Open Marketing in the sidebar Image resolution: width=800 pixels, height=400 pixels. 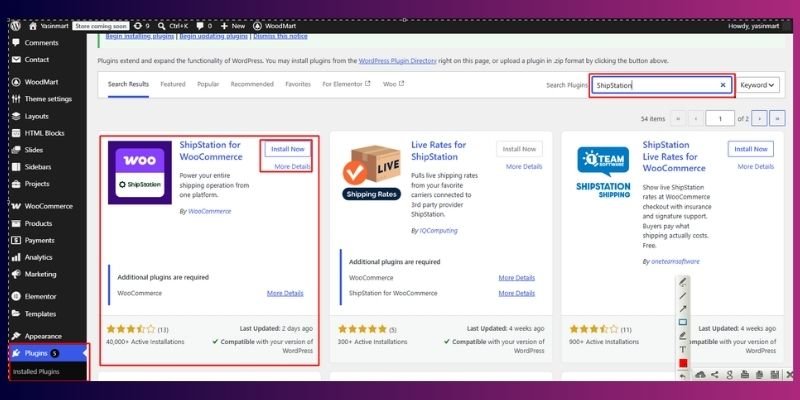pyautogui.click(x=40, y=274)
